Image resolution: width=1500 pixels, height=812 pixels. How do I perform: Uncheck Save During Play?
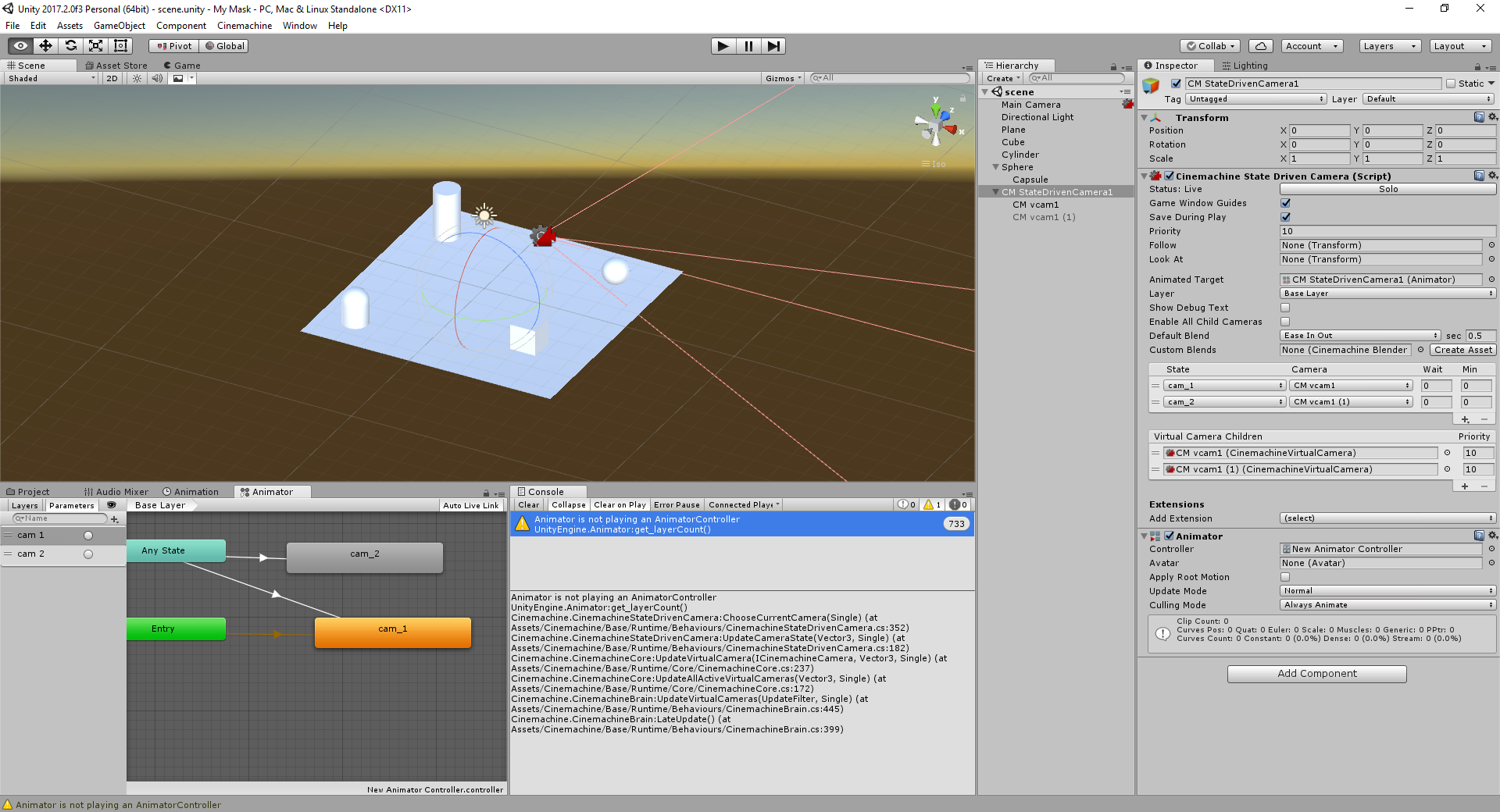[x=1285, y=217]
